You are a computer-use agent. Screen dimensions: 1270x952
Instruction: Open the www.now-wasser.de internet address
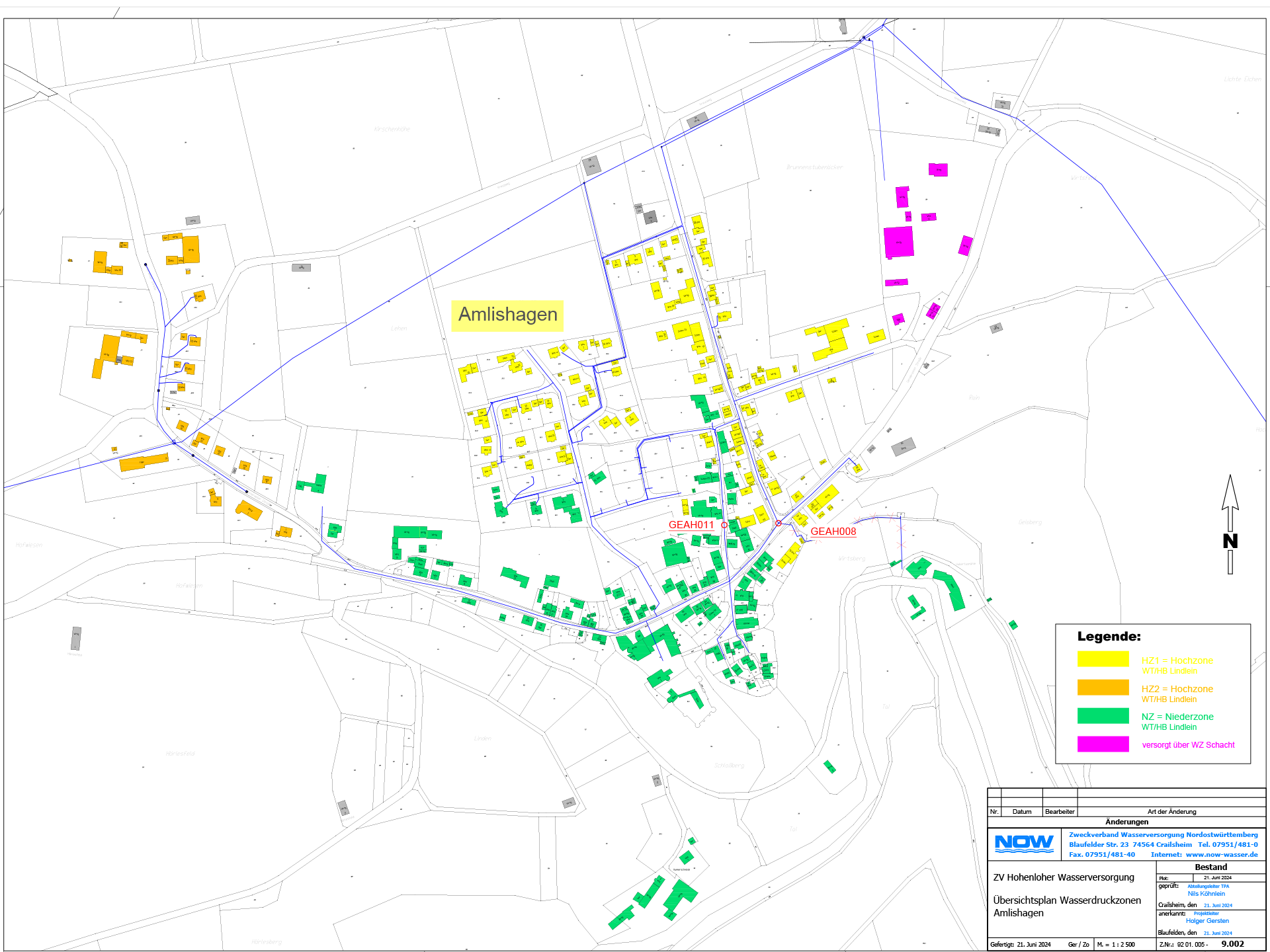(x=1222, y=854)
